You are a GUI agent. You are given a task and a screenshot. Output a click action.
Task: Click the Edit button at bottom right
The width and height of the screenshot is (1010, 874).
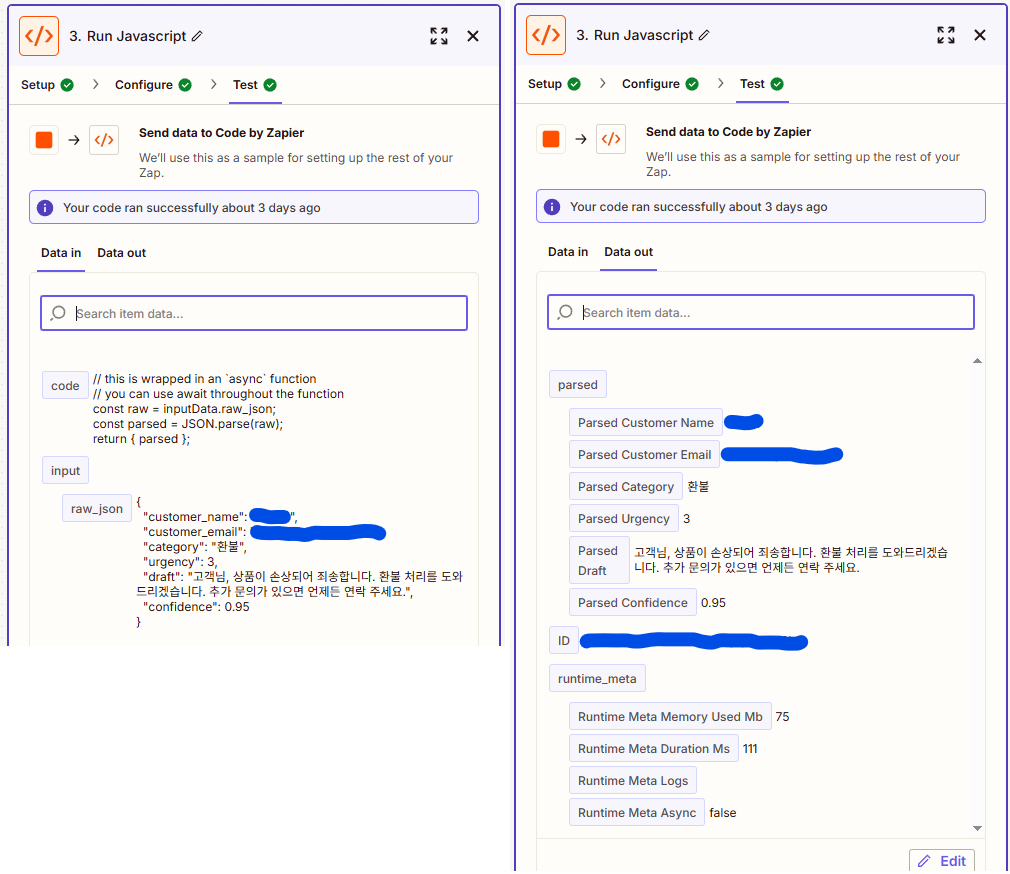point(942,861)
